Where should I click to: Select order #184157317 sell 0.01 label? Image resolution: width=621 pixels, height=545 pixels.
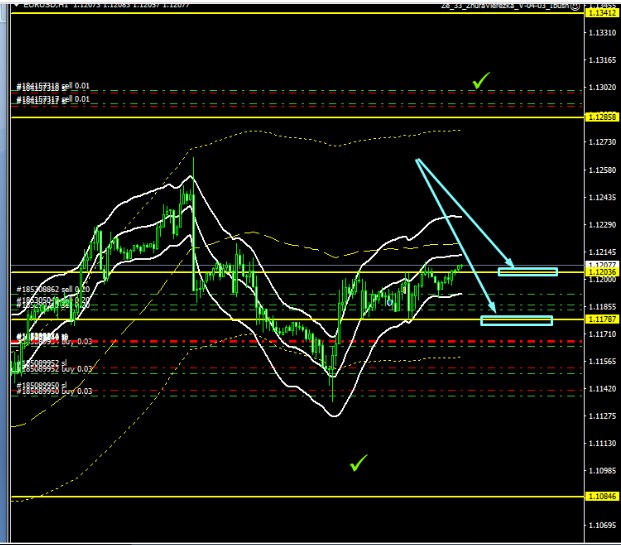pyautogui.click(x=53, y=99)
